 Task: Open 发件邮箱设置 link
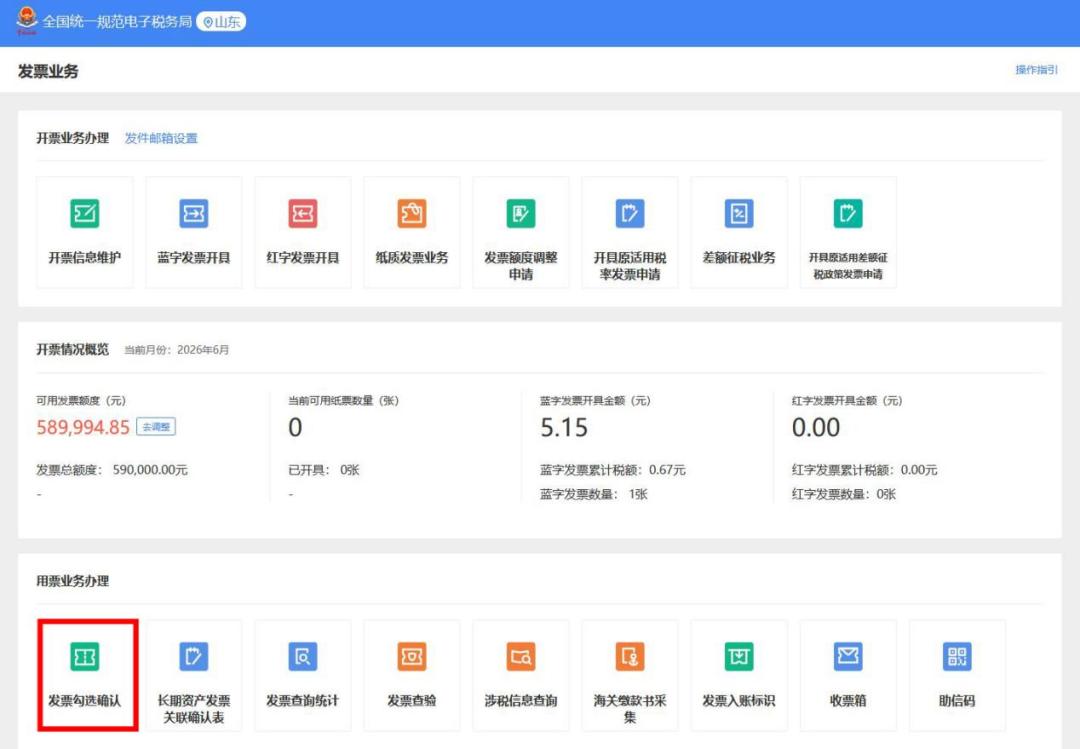tap(161, 138)
